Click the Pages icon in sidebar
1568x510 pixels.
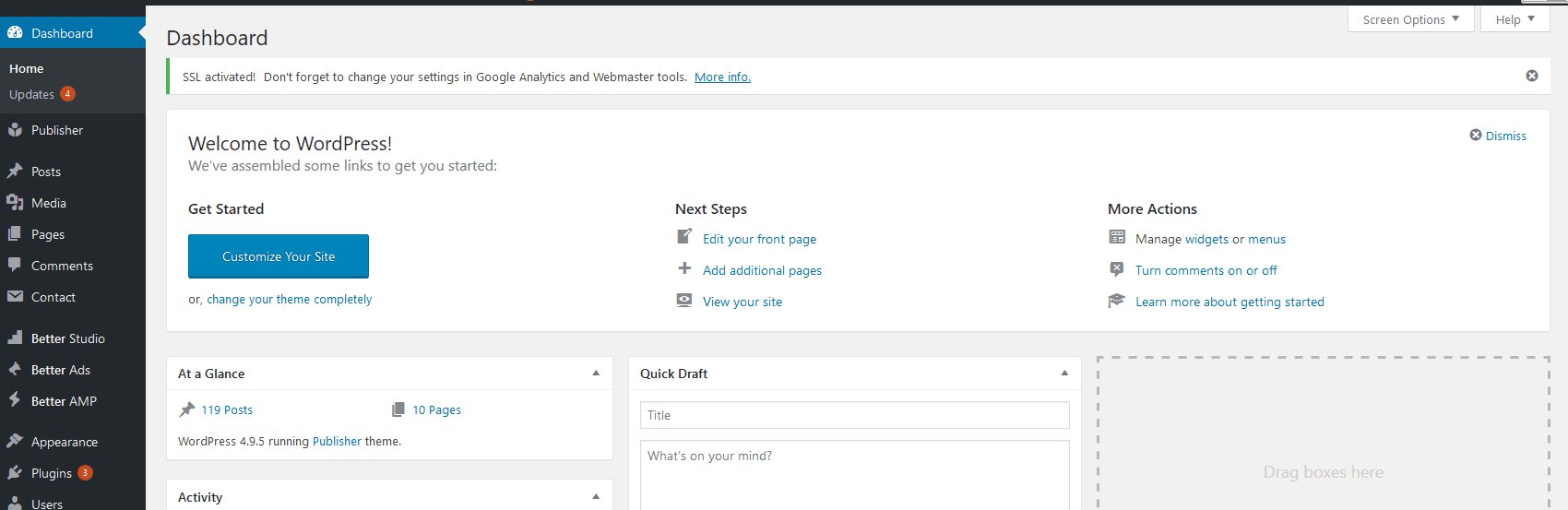click(x=15, y=234)
